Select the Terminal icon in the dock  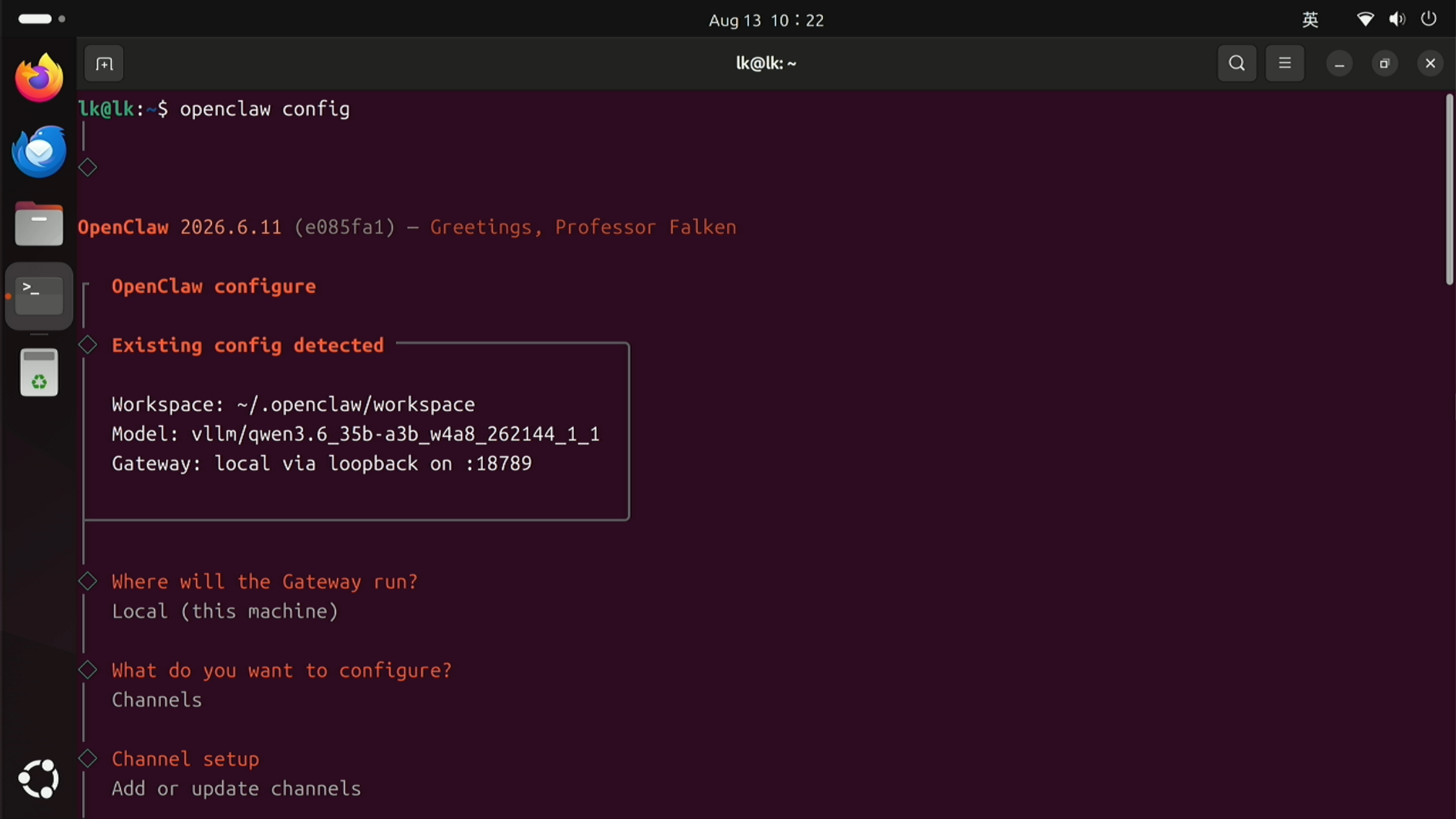(39, 296)
